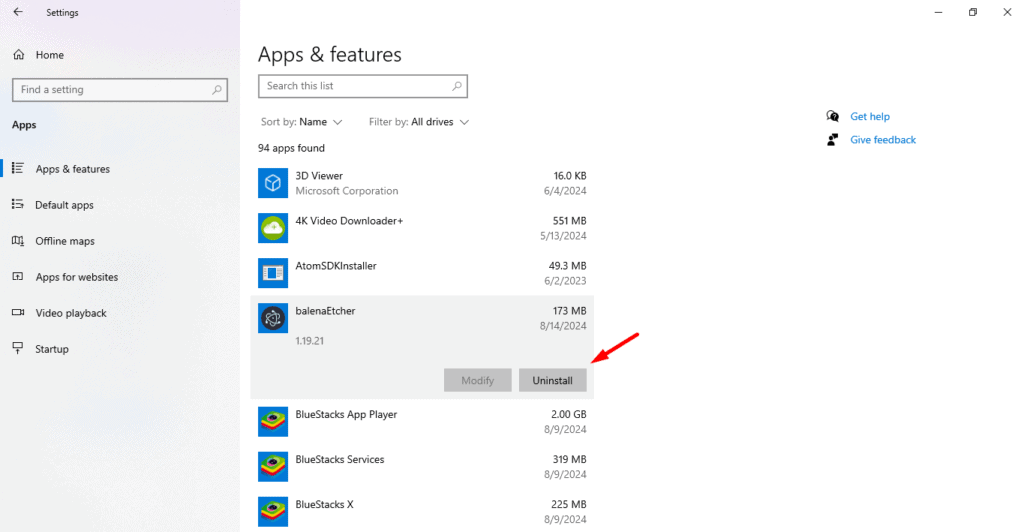Click the BlueStacks Services icon
The width and height of the screenshot is (1024, 532).
273,467
